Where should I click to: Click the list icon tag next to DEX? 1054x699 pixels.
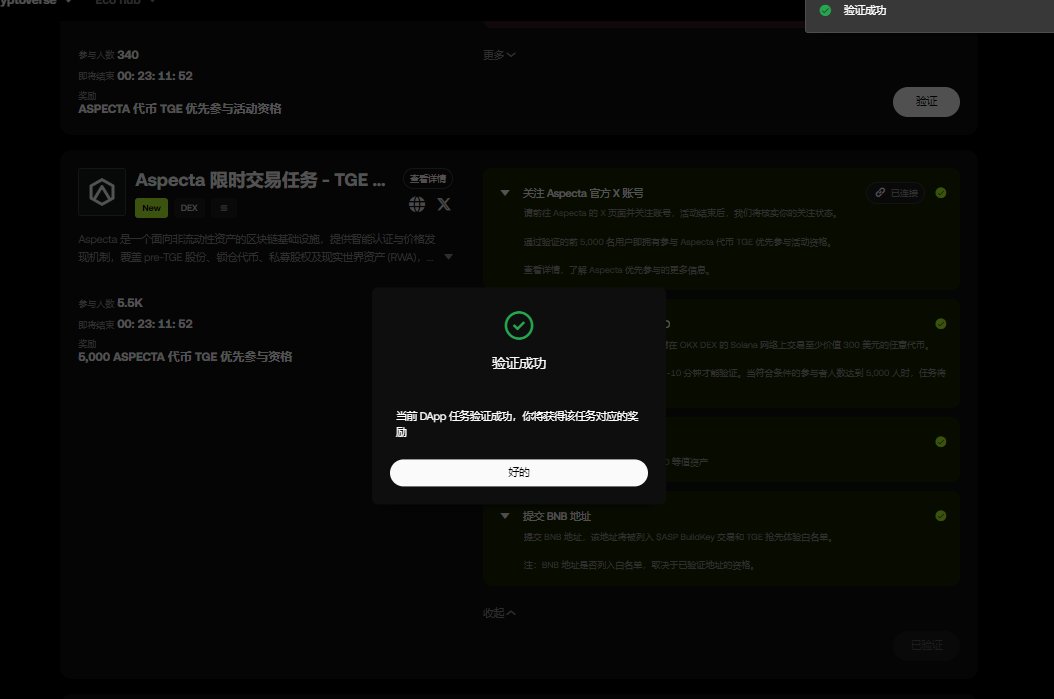[224, 208]
